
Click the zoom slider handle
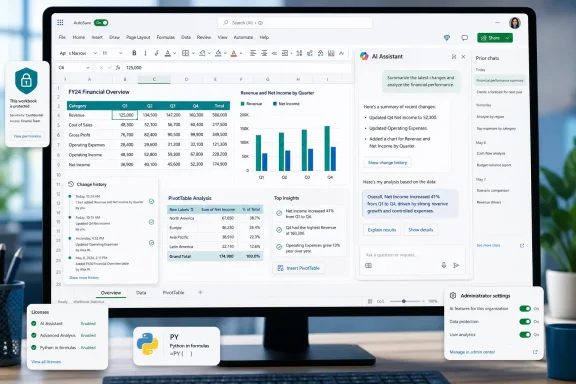coord(404,301)
